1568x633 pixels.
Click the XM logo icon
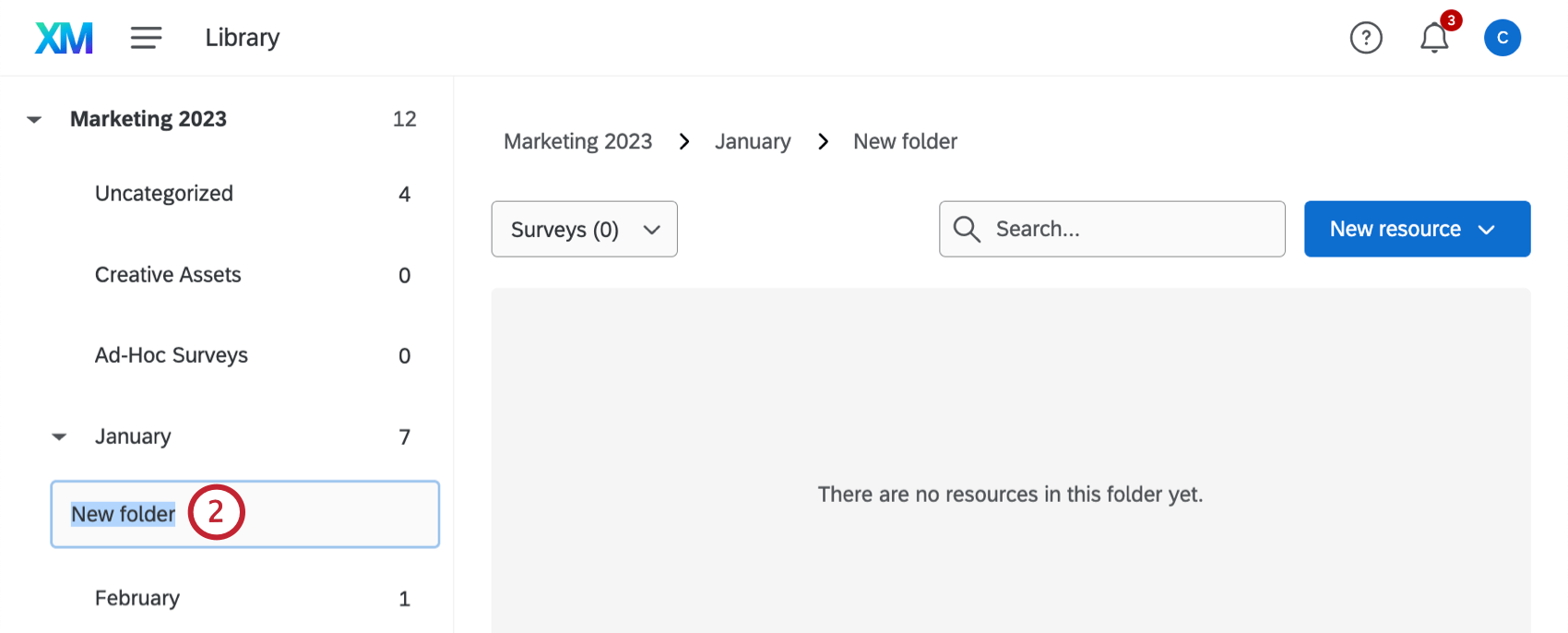pyautogui.click(x=64, y=38)
